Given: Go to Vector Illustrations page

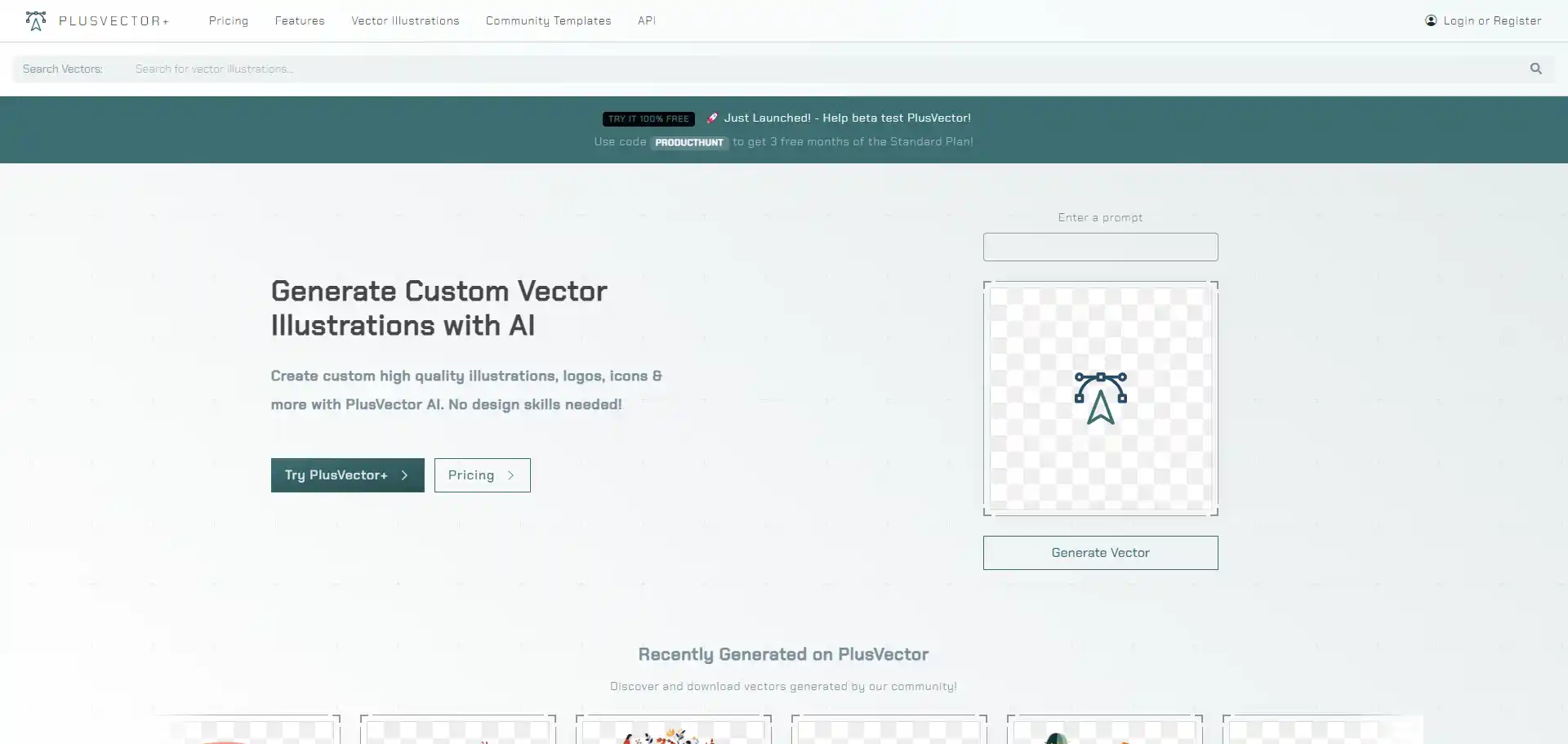Looking at the screenshot, I should click(405, 20).
